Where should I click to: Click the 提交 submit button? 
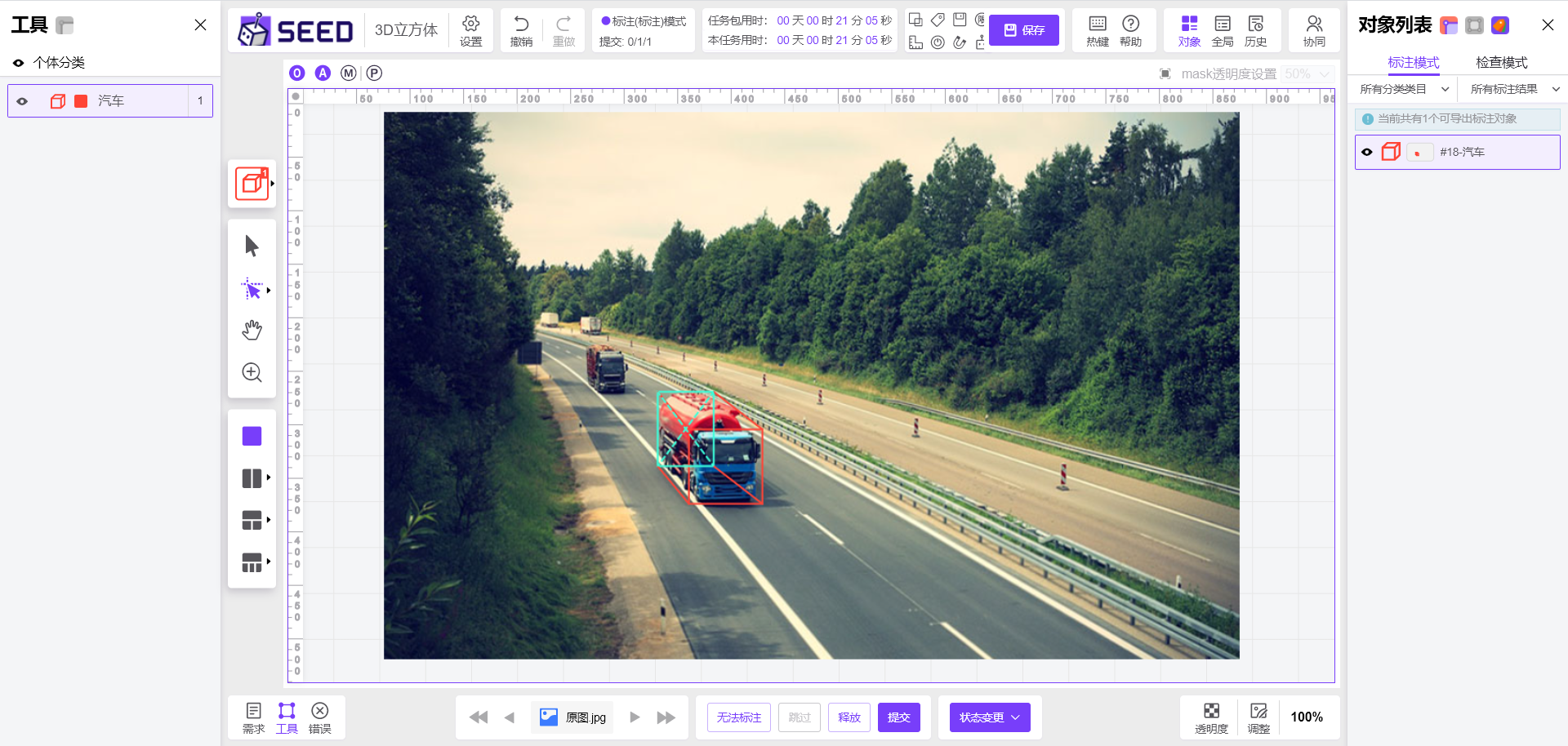pos(899,717)
